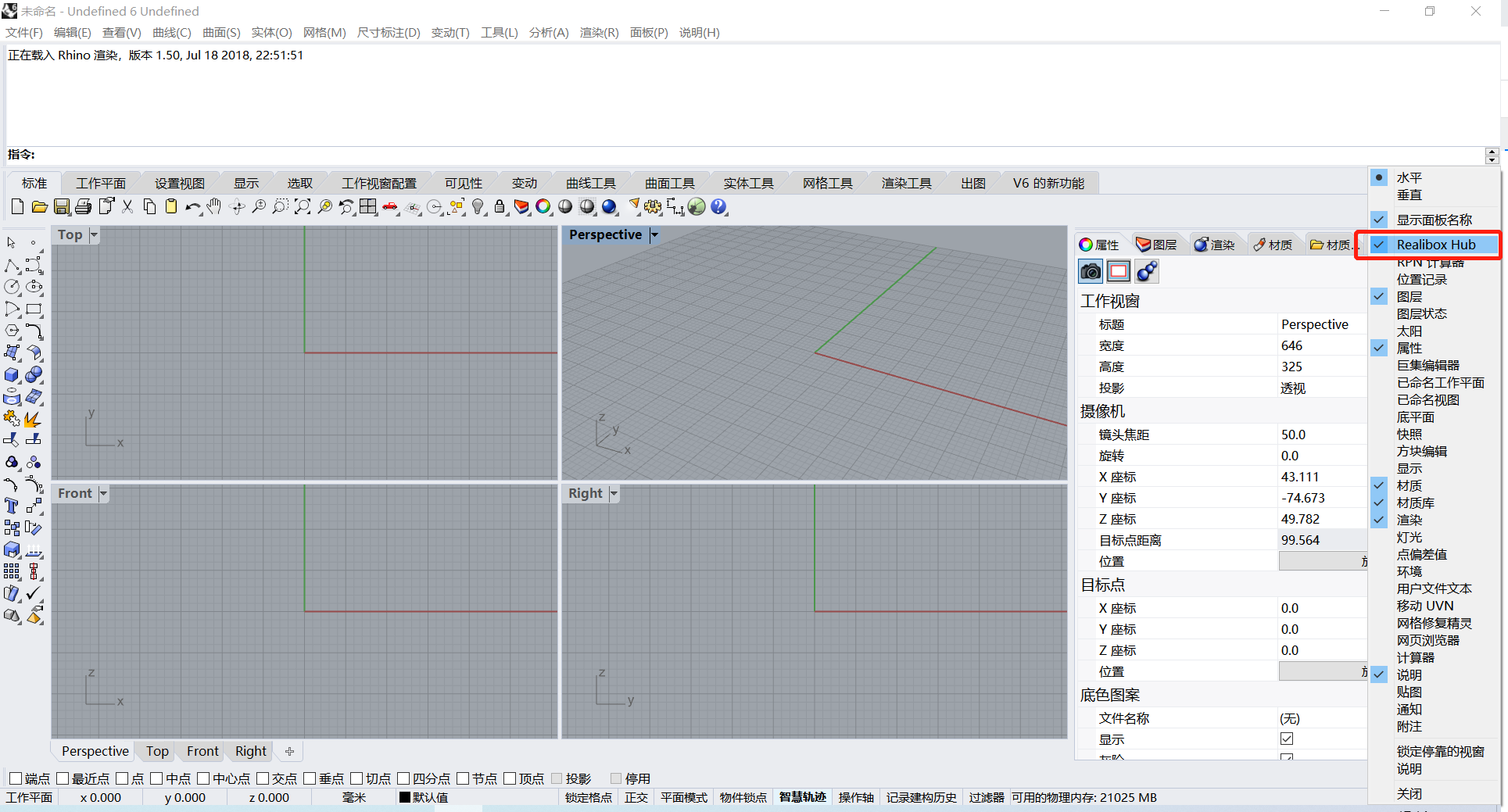
Task: Click the Undo arrow icon
Action: click(192, 207)
